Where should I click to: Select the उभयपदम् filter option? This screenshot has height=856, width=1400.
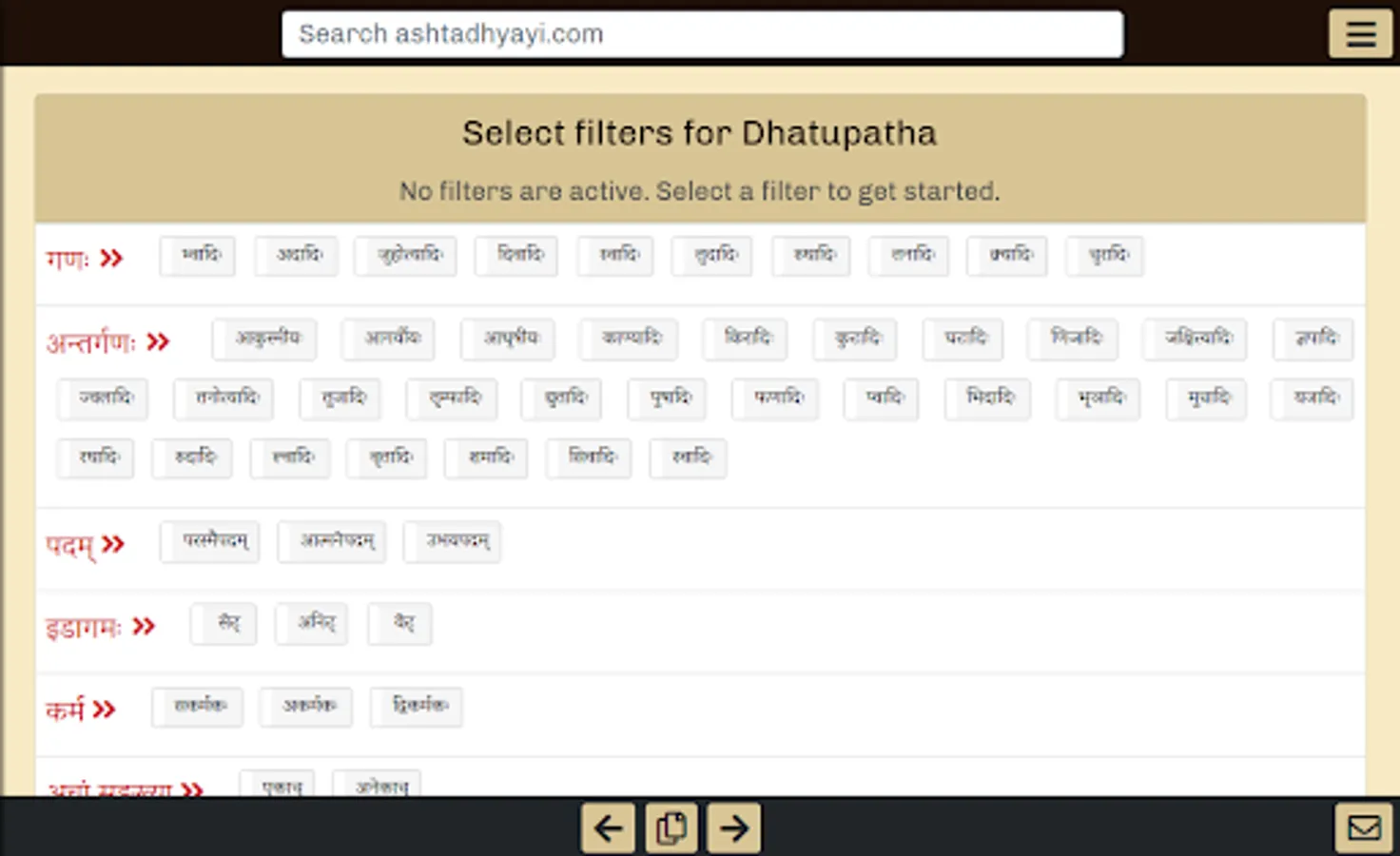(x=452, y=541)
